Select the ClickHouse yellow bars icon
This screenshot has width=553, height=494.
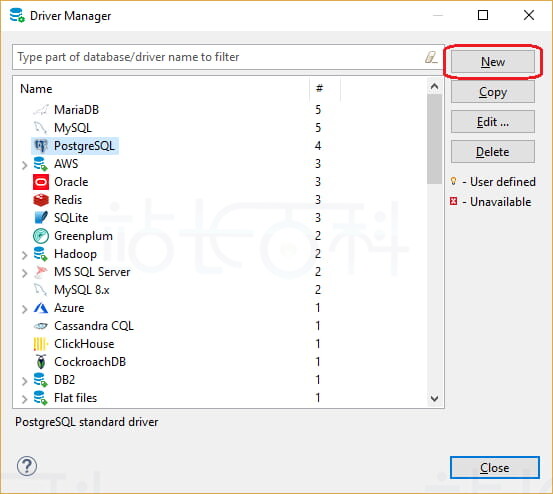tap(41, 344)
